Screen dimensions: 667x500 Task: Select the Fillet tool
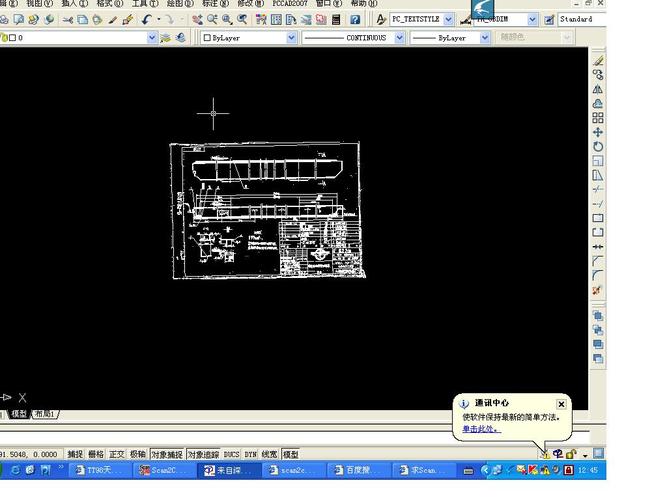[x=598, y=275]
